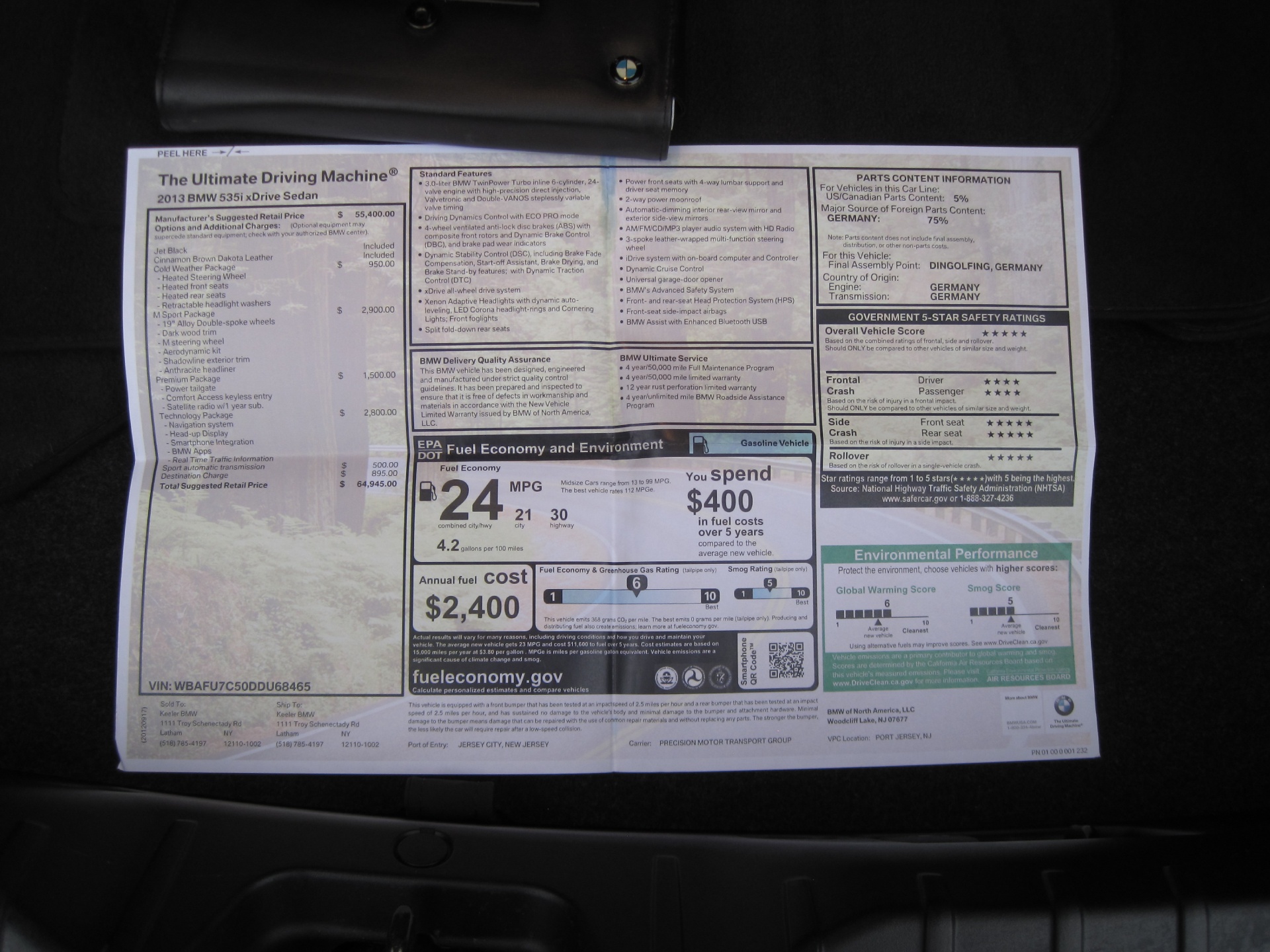Click JERSEY CITY, NEW JERSEY port of entry
This screenshot has height=952, width=1270.
click(x=503, y=744)
